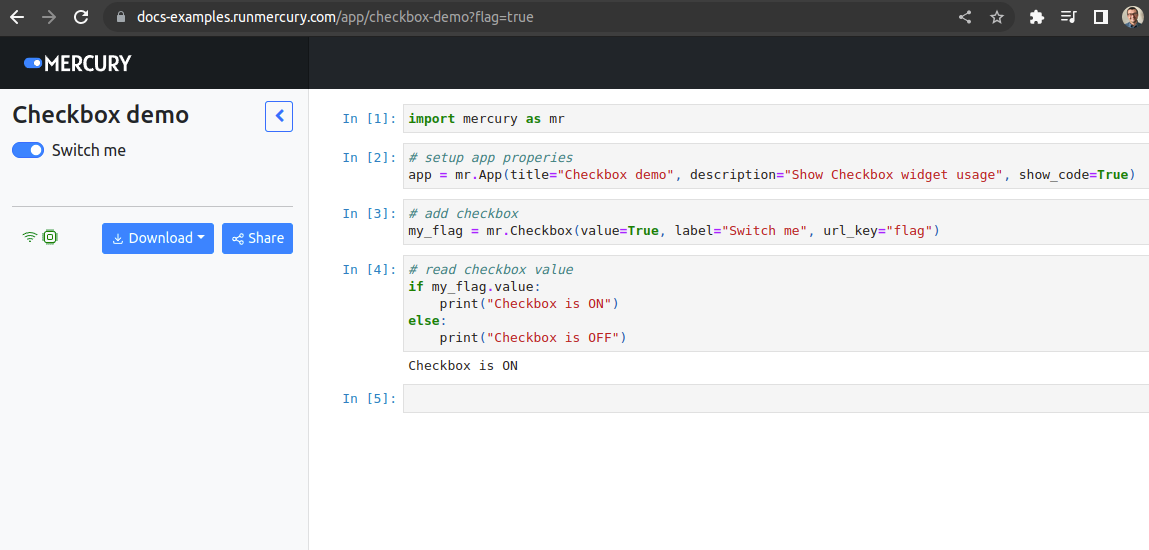
Task: Open the user profile avatar
Action: coord(1131,17)
